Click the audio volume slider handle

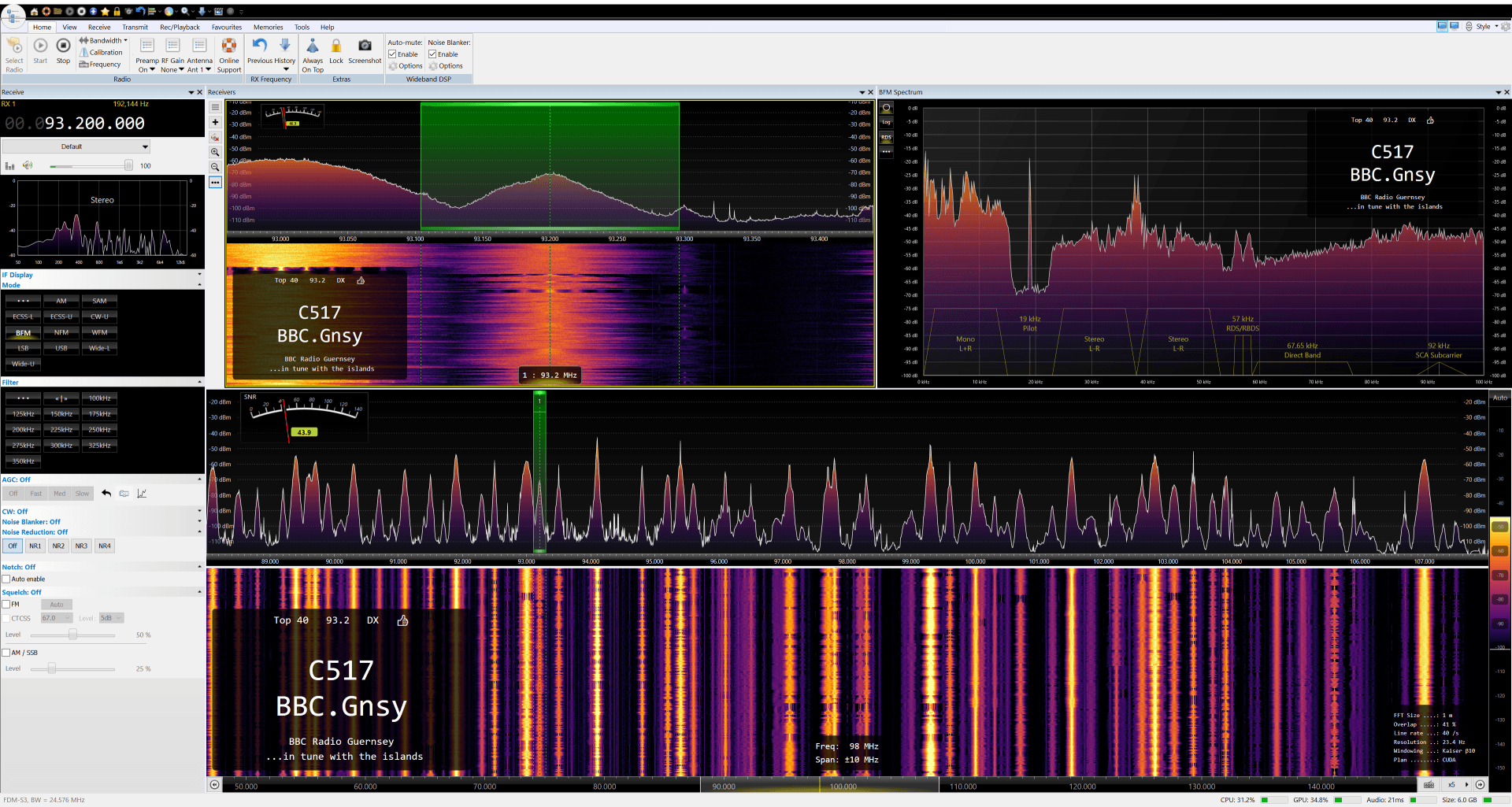[x=128, y=165]
